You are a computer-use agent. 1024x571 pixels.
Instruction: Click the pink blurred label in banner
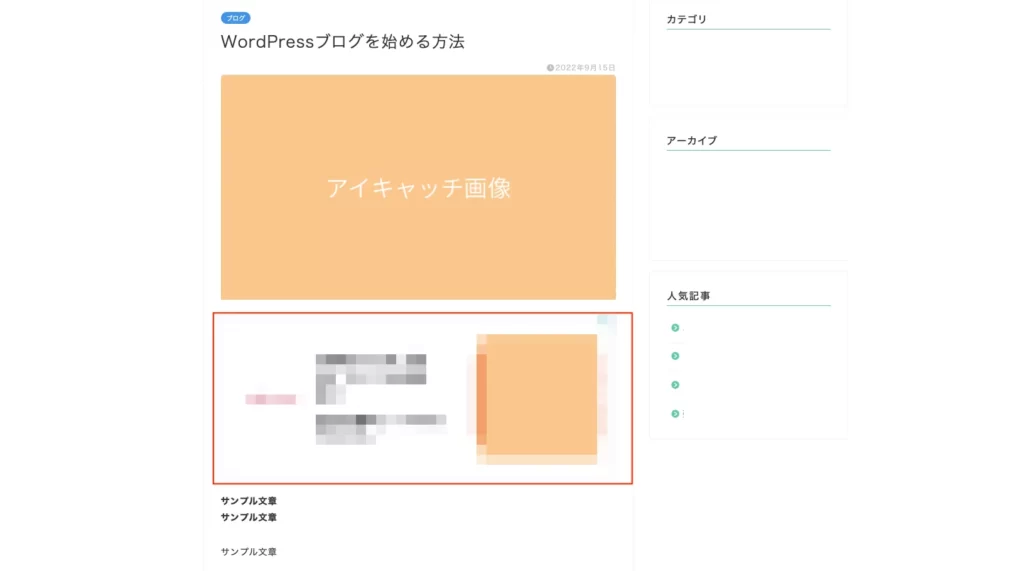[x=270, y=399]
